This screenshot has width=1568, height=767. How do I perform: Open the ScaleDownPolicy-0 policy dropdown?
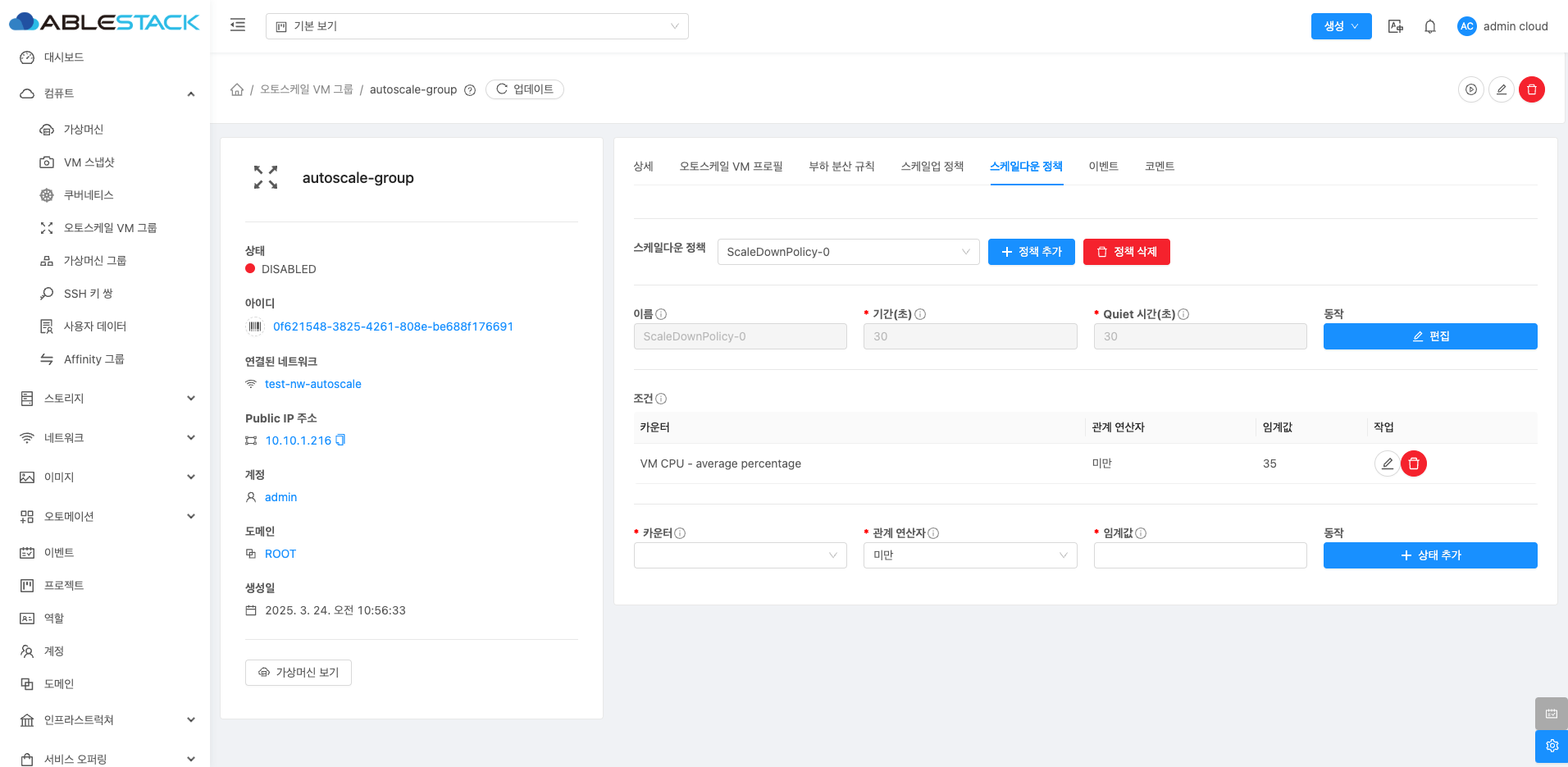click(x=848, y=252)
